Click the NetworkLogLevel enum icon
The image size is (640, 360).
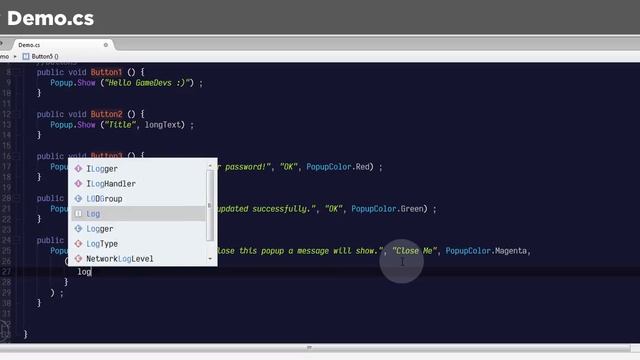pyautogui.click(x=78, y=259)
